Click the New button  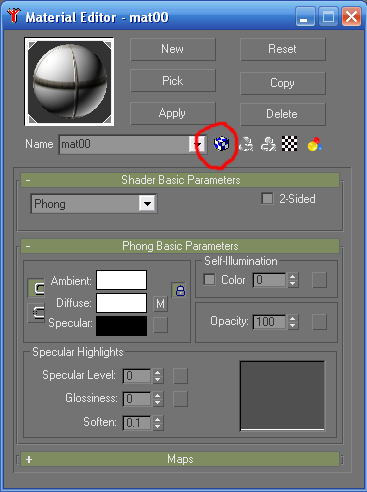[173, 49]
